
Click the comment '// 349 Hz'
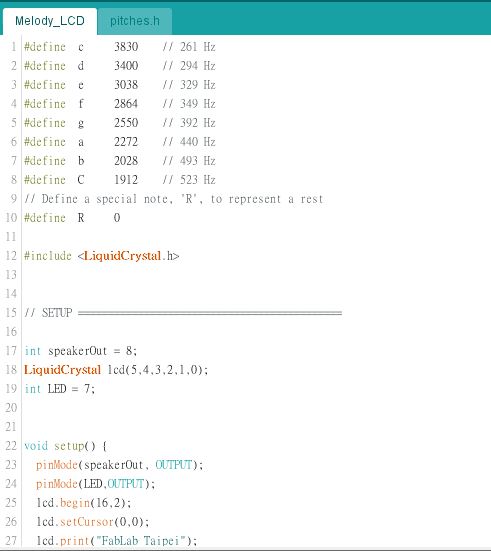point(189,104)
